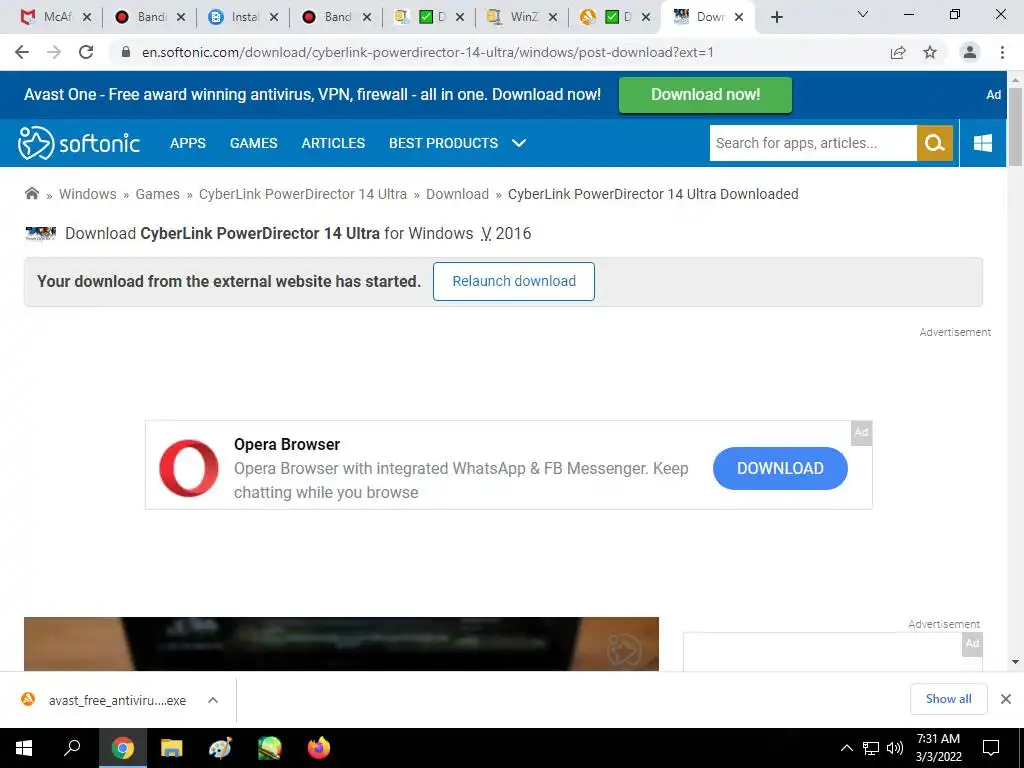This screenshot has width=1024, height=768.
Task: Open Games breadcrumb link
Action: [157, 194]
